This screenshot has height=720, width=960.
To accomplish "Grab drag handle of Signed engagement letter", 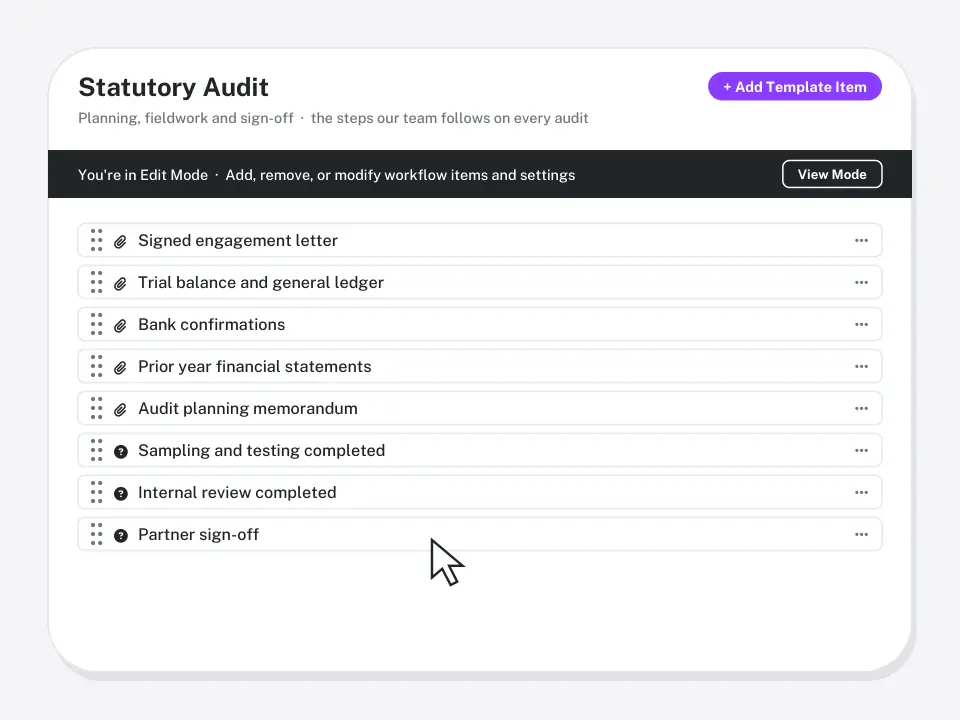I will (x=97, y=240).
